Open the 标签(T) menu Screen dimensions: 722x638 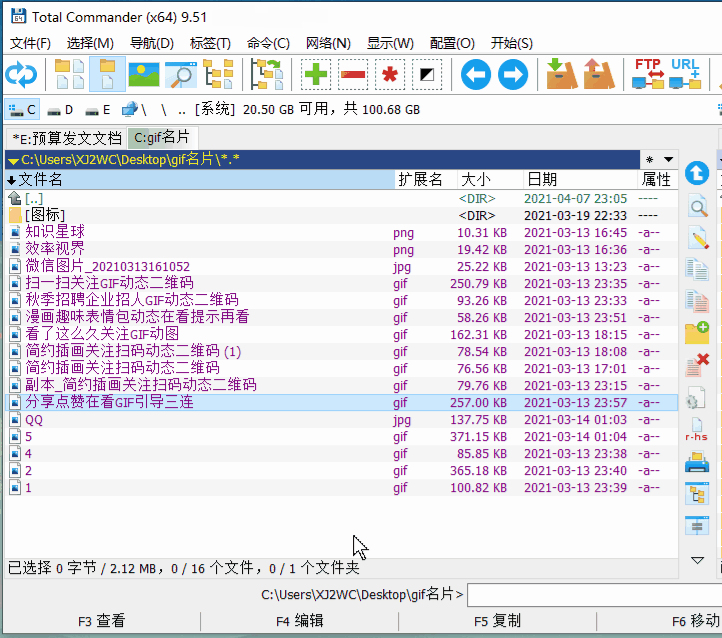tap(210, 43)
